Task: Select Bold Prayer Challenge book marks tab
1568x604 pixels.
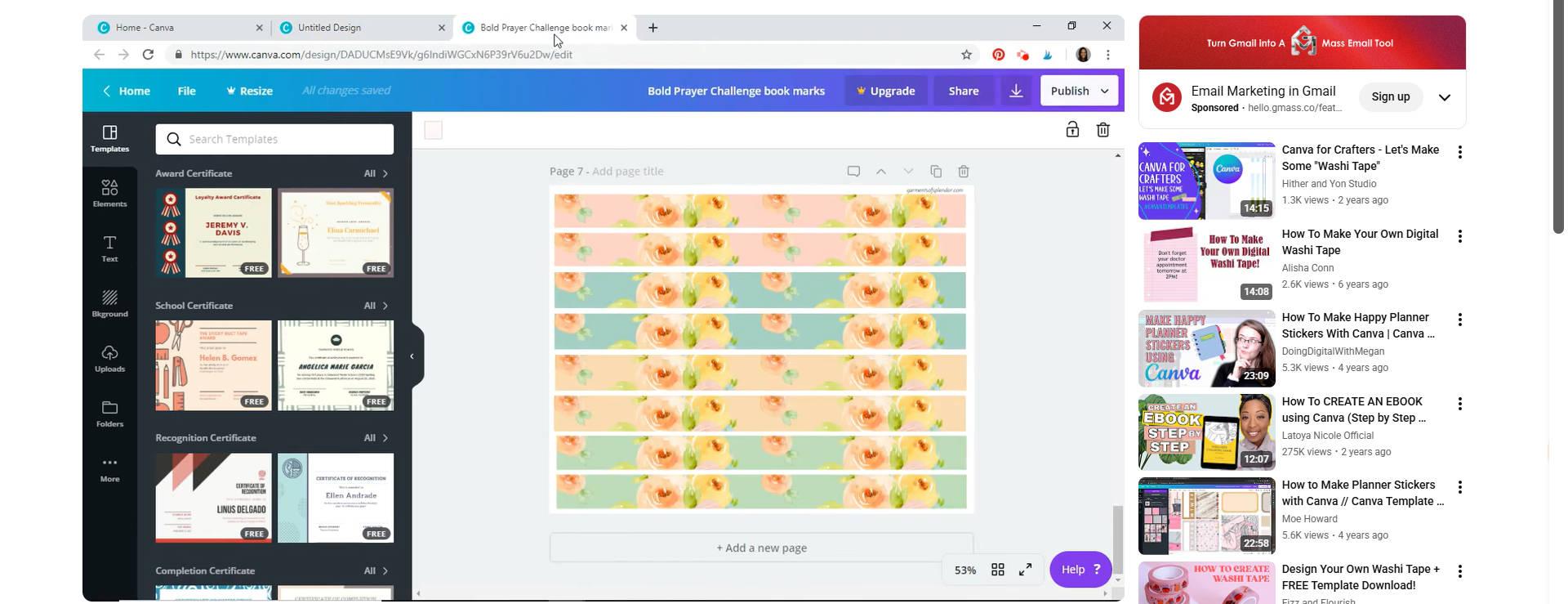Action: [546, 27]
